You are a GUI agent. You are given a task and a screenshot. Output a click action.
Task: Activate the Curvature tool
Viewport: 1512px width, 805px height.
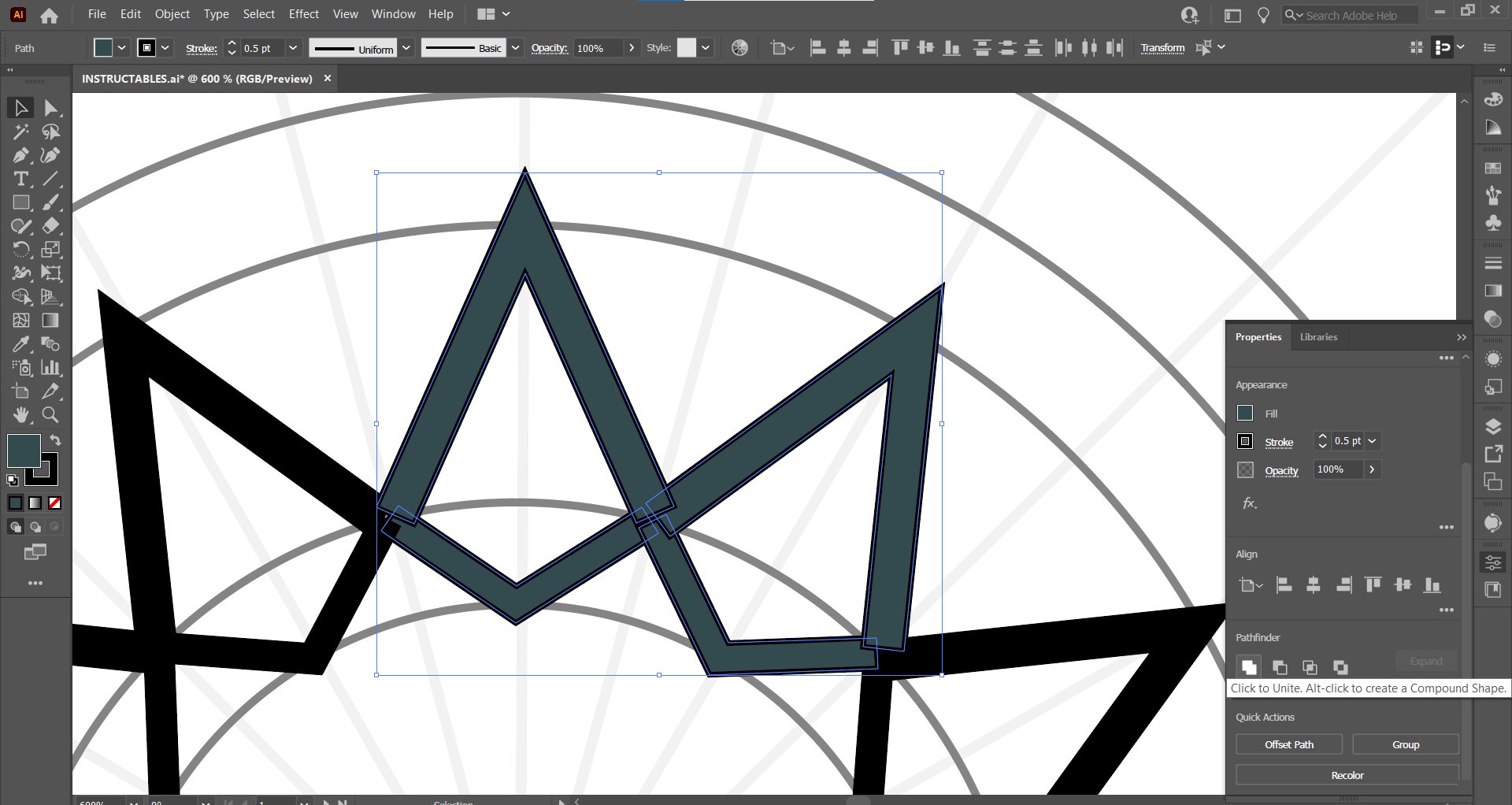coord(51,155)
